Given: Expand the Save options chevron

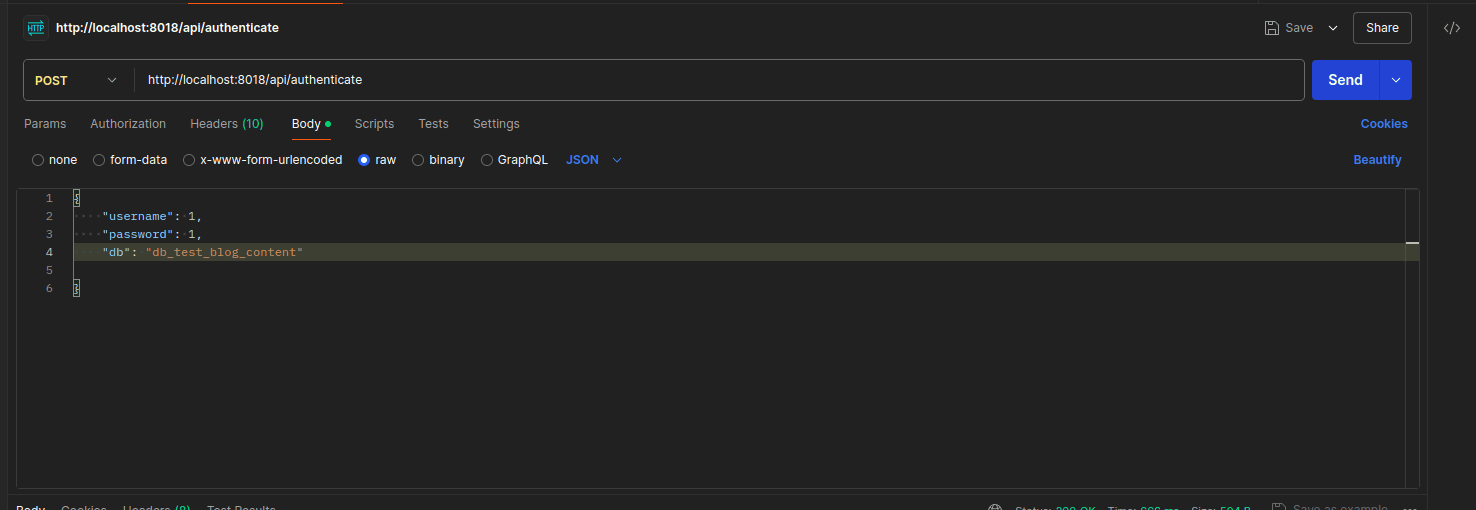Looking at the screenshot, I should (1333, 28).
